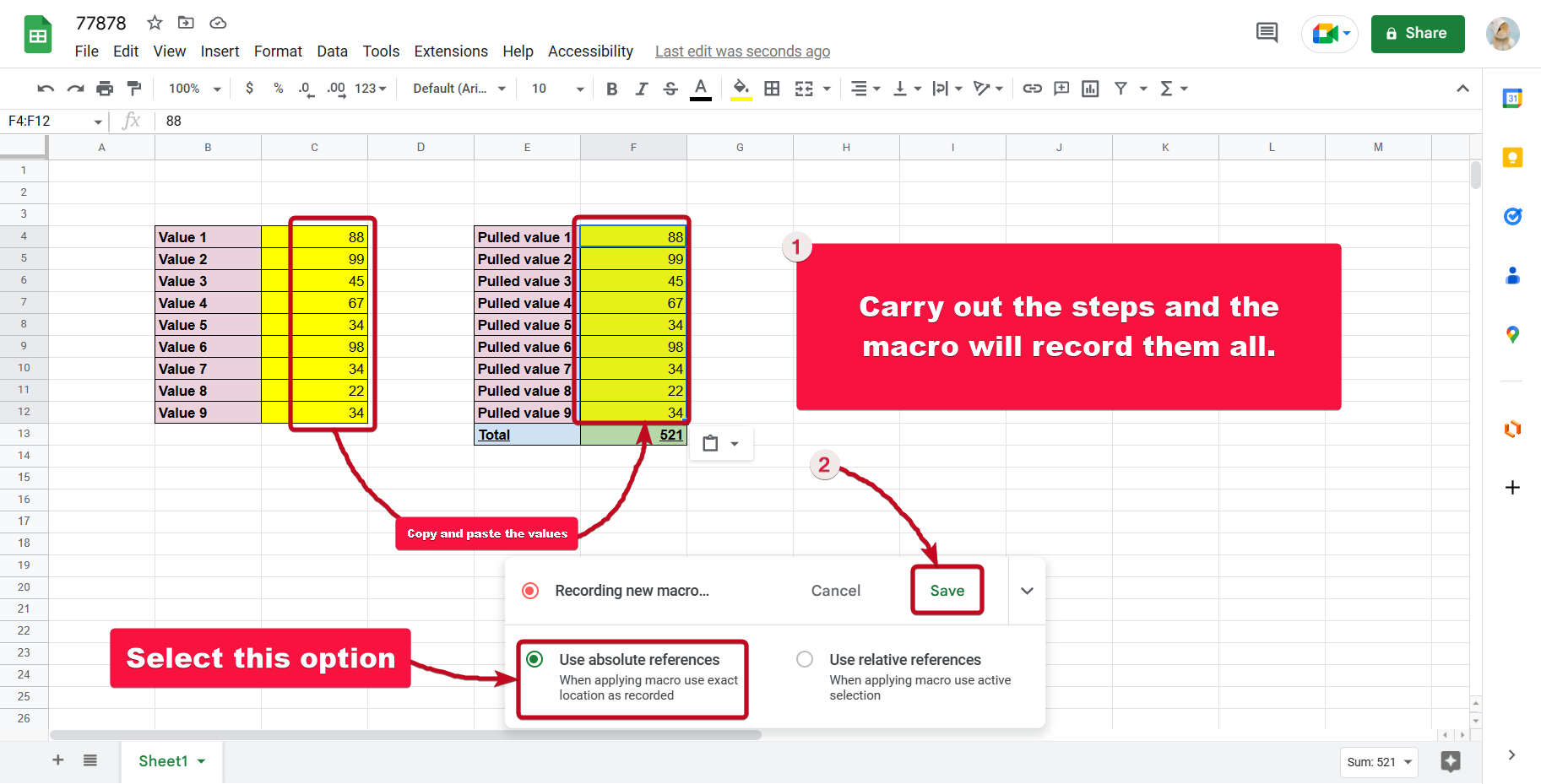Viewport: 1541px width, 784px height.
Task: Insert a link
Action: [1032, 88]
